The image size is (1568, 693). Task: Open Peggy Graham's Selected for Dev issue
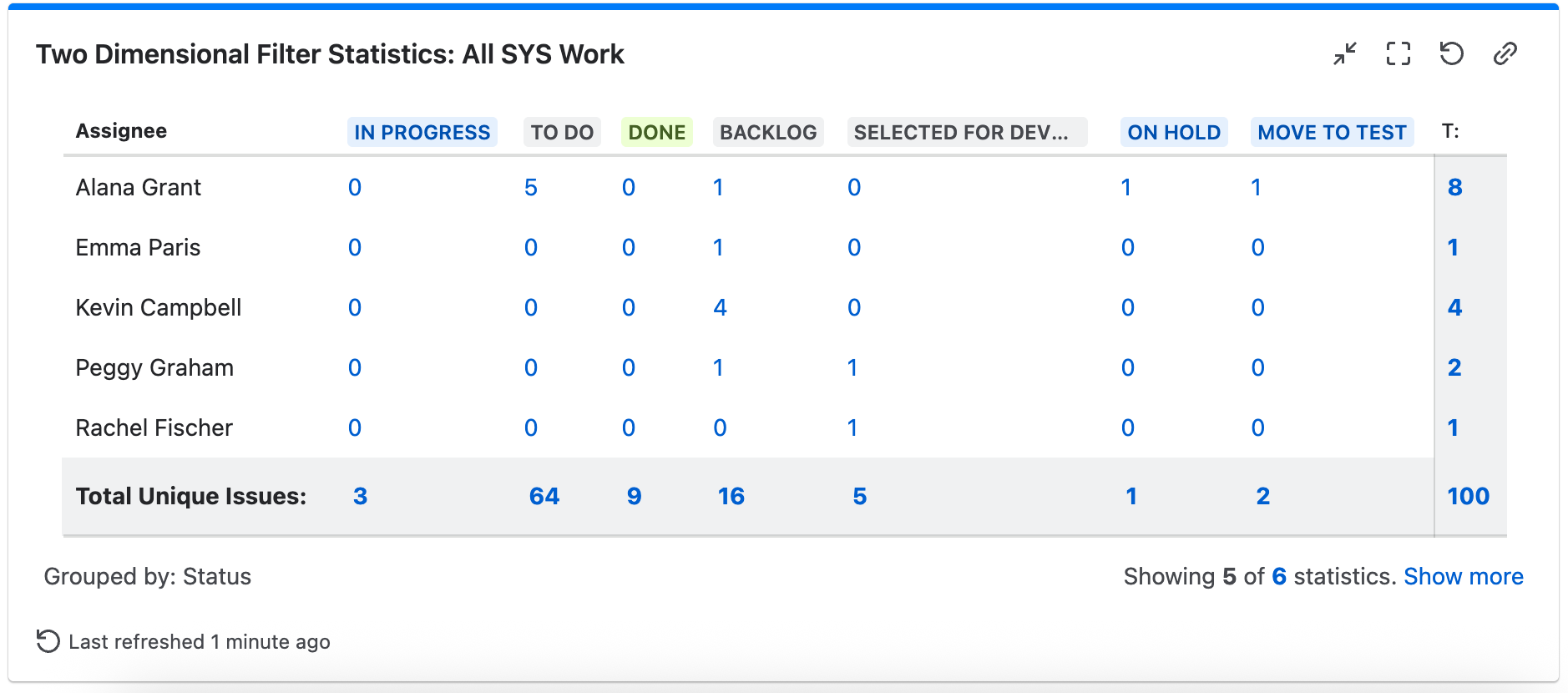pos(852,368)
